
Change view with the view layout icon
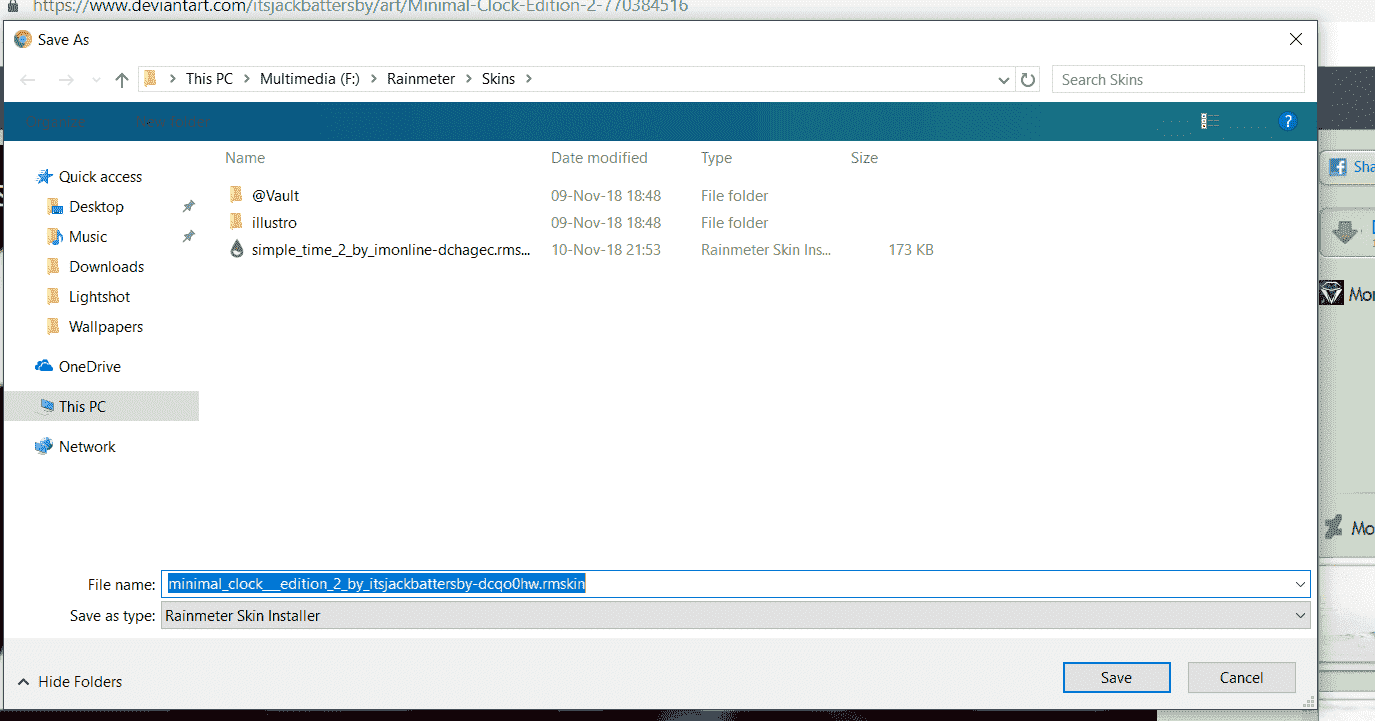coord(1210,121)
